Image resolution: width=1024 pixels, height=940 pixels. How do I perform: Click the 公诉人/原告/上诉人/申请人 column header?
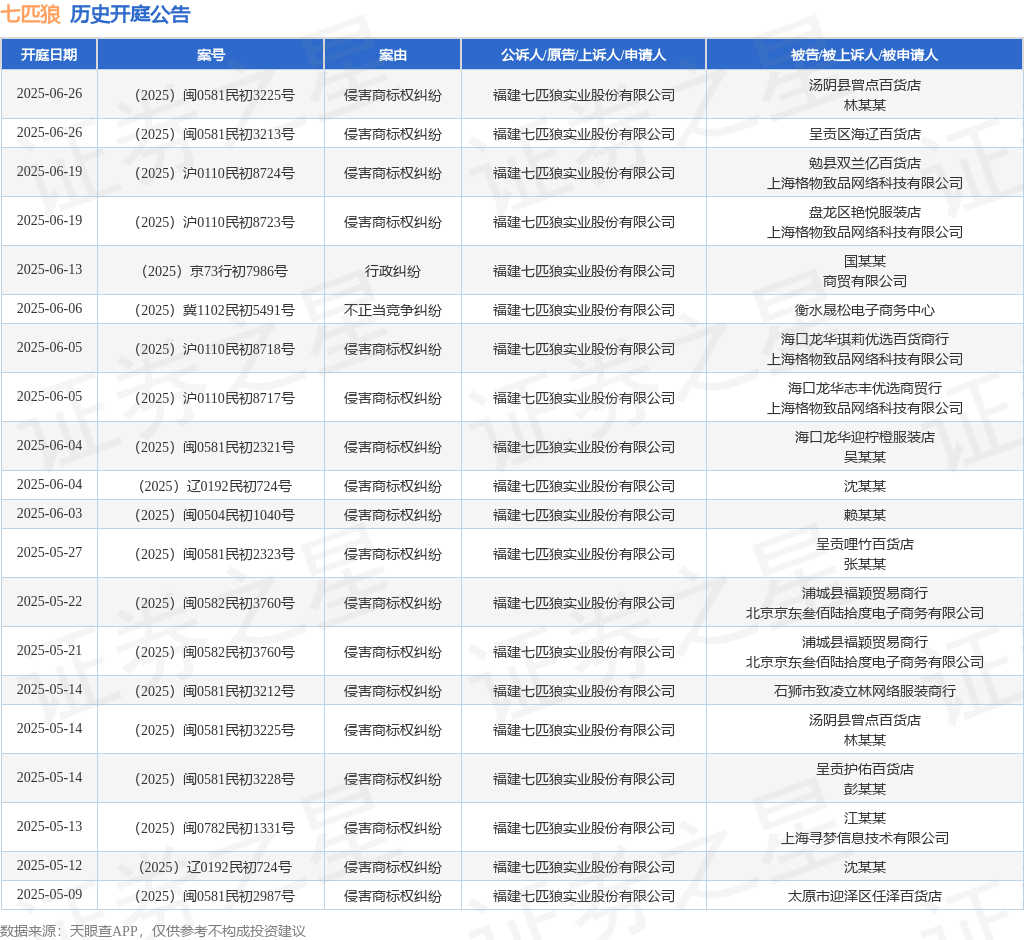(x=583, y=55)
